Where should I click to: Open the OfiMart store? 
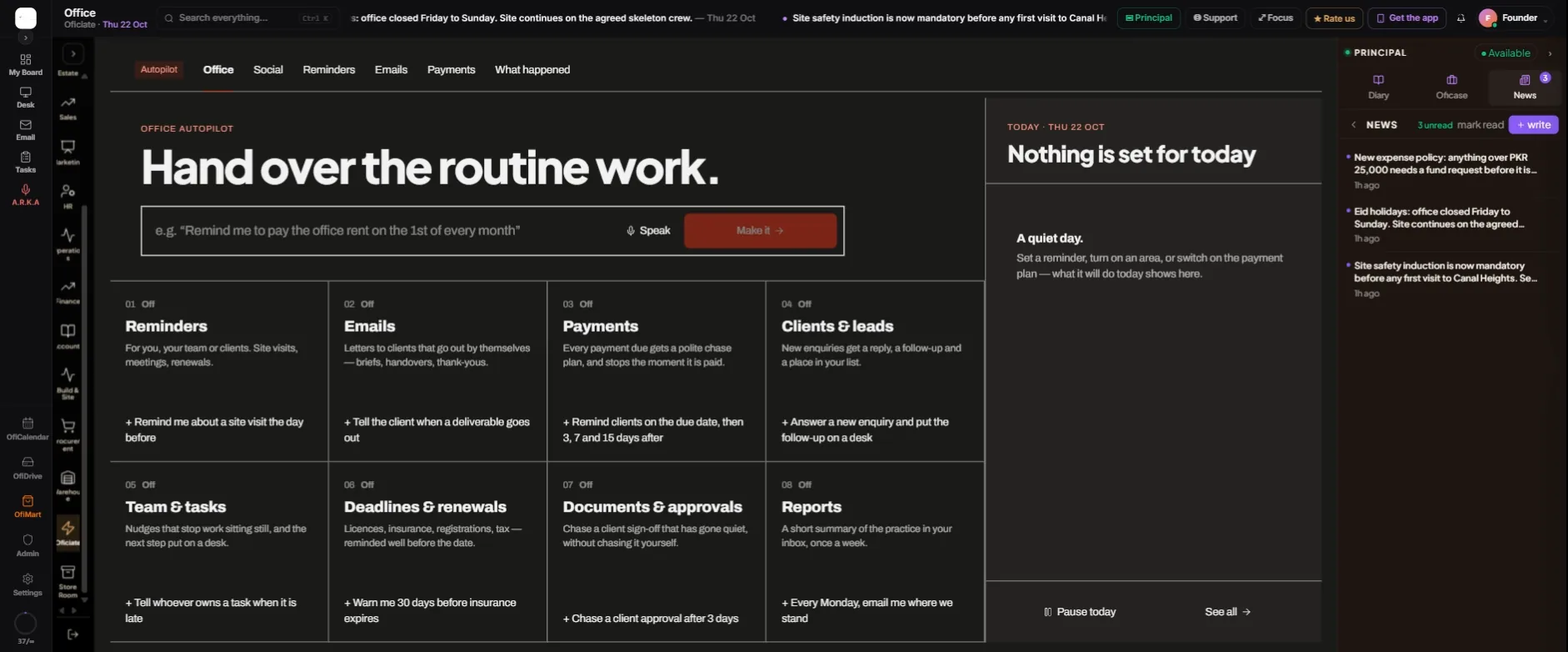tap(27, 507)
